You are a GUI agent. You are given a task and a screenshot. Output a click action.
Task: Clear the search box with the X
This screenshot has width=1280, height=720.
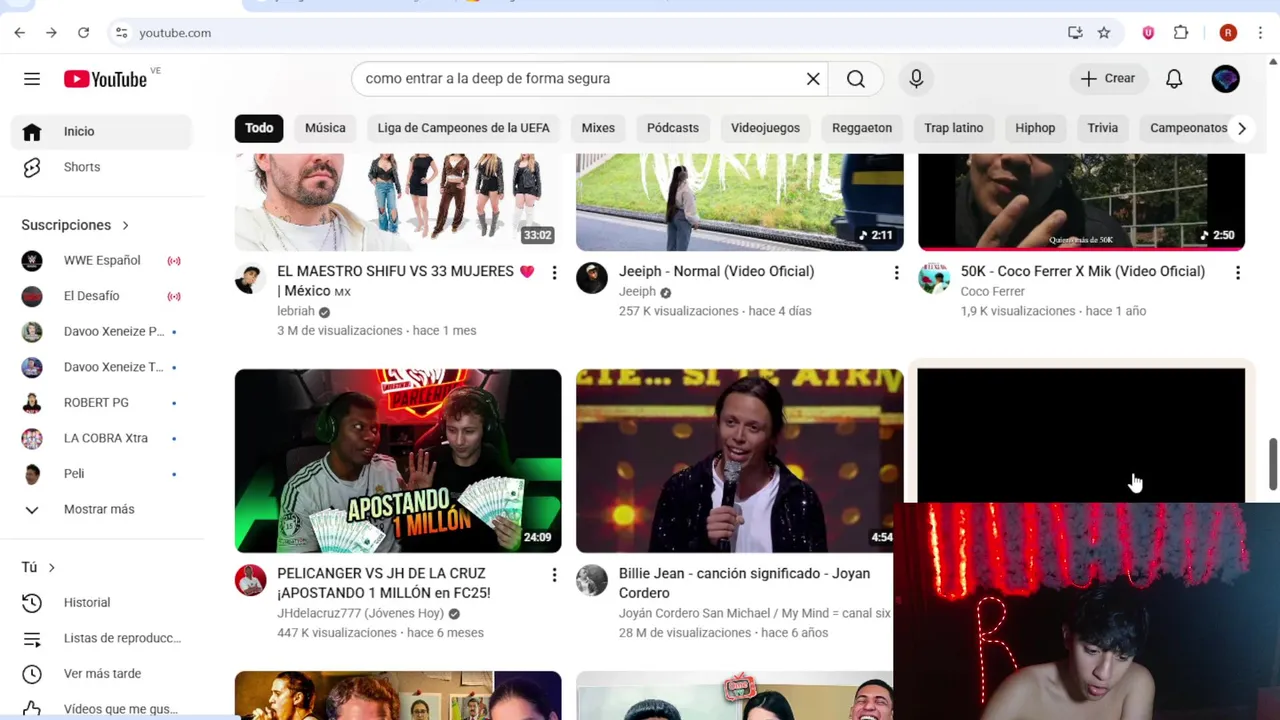813,79
